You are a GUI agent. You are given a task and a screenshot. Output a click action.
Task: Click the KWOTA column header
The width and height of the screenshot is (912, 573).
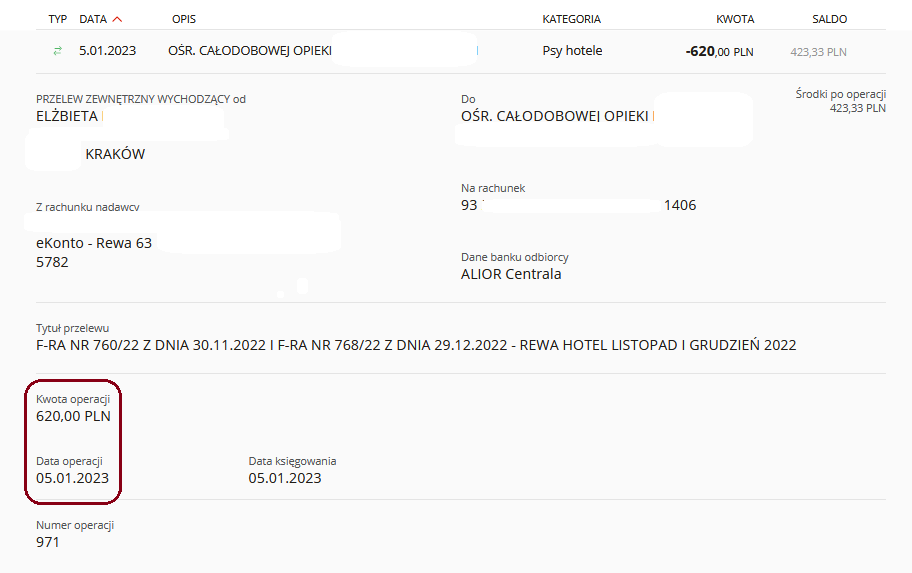[735, 19]
